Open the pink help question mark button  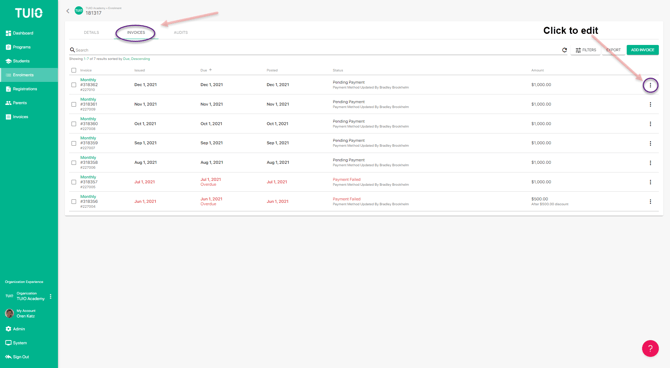(x=650, y=348)
